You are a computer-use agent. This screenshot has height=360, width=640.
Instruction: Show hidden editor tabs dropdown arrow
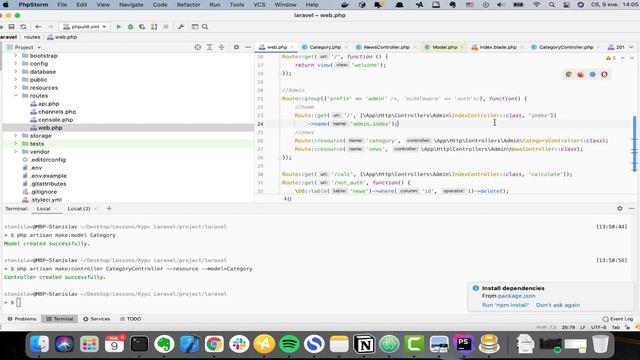(631, 47)
